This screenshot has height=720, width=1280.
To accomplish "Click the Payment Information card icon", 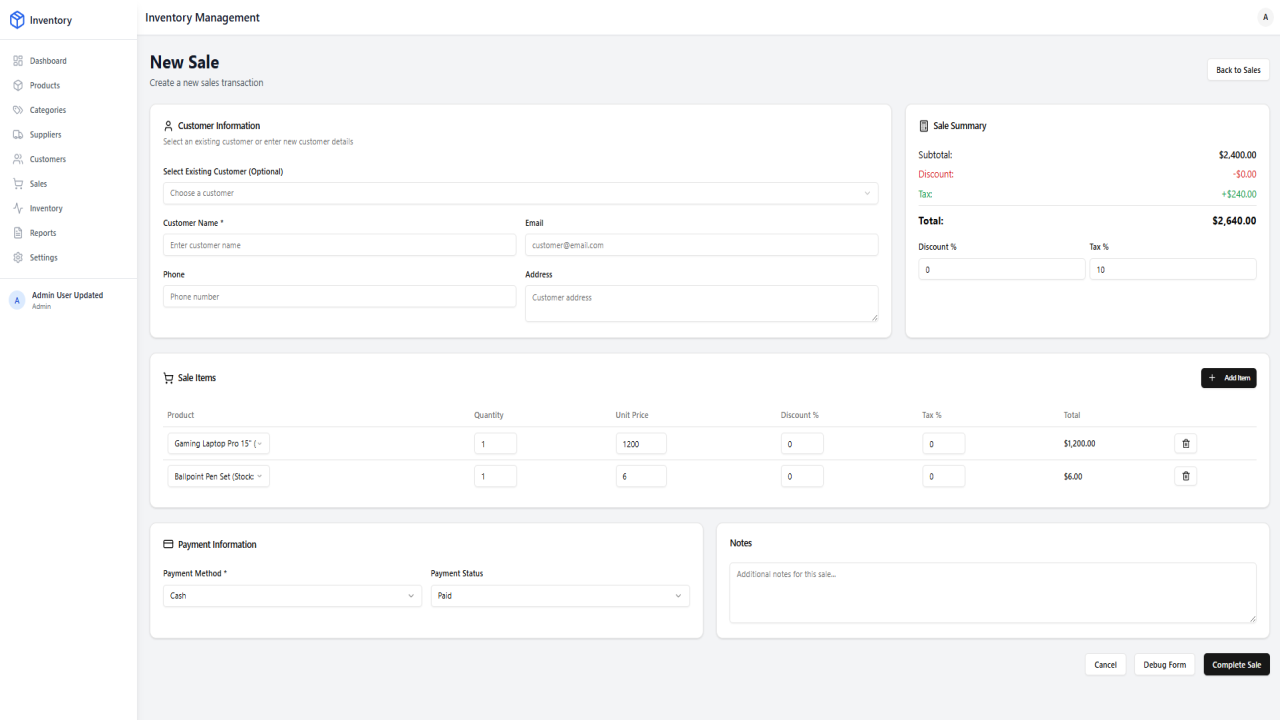I will click(168, 545).
